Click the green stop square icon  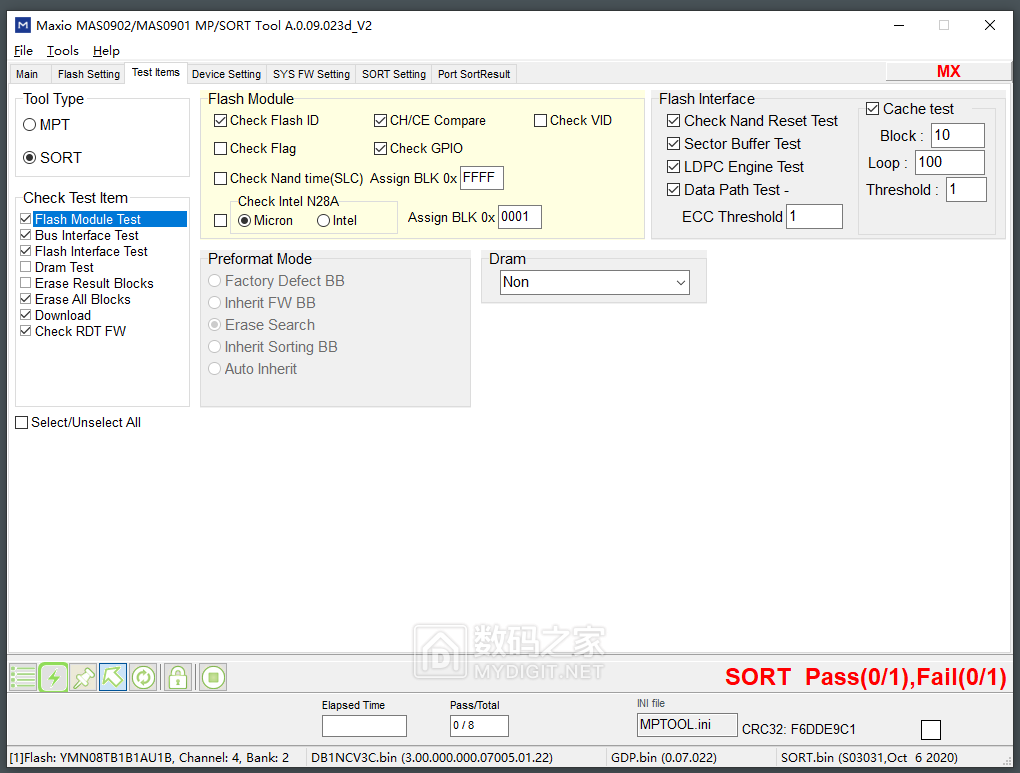[213, 677]
